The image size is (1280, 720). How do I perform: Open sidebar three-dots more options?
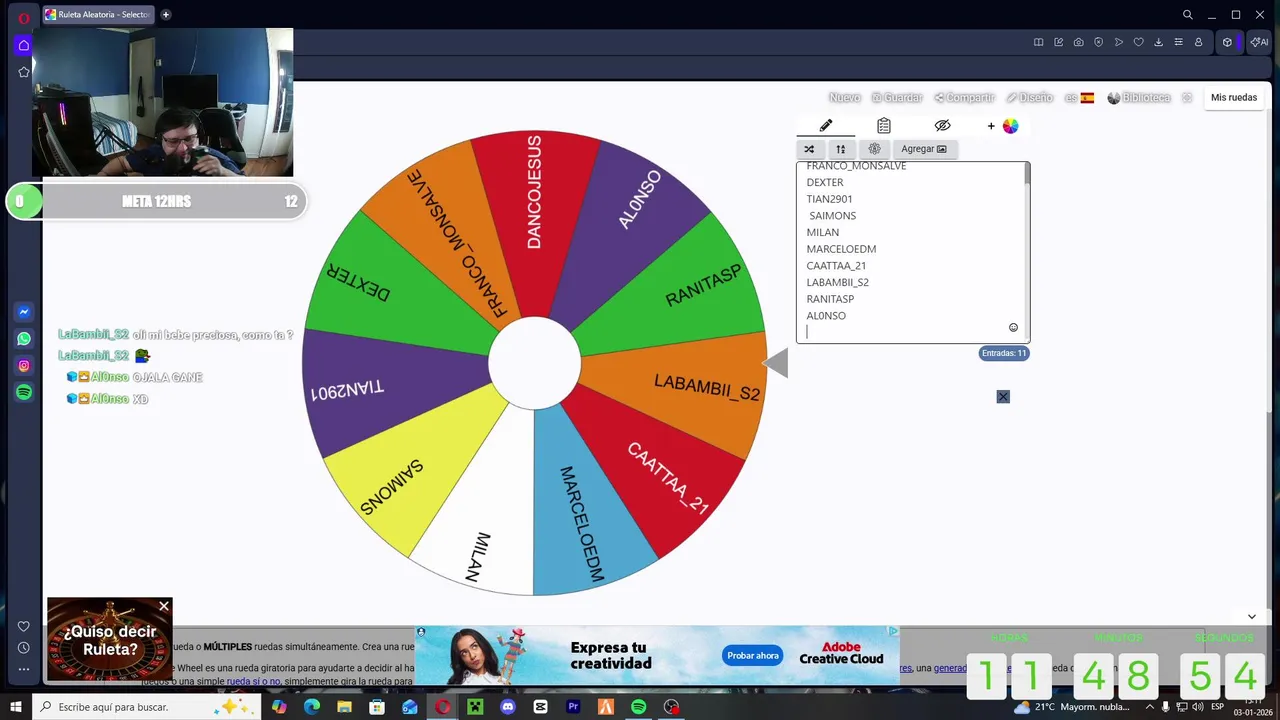[x=24, y=669]
